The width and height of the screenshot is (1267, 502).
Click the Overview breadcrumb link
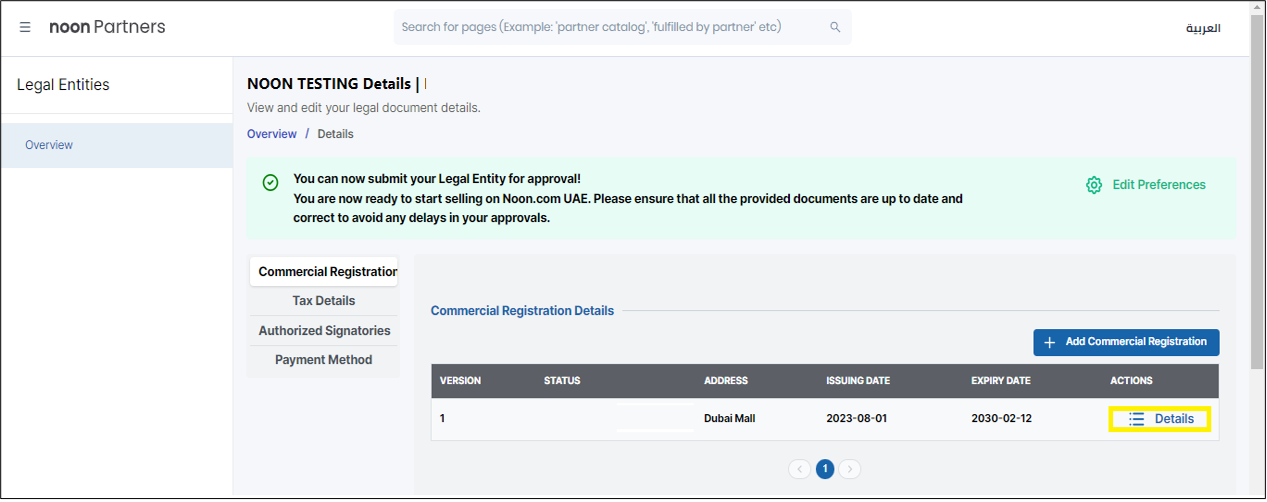(271, 134)
